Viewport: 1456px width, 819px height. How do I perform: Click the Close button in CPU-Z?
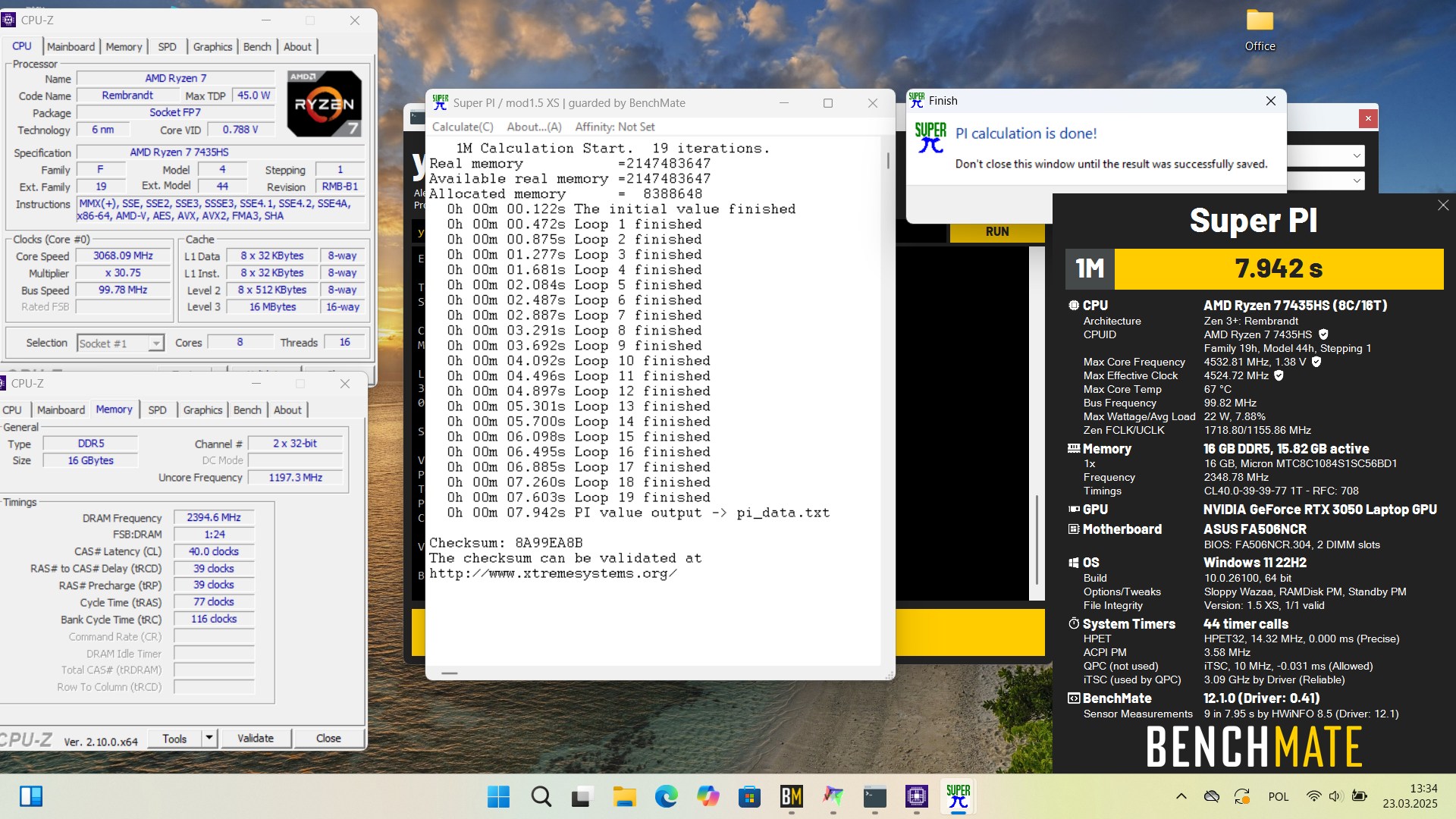(328, 739)
